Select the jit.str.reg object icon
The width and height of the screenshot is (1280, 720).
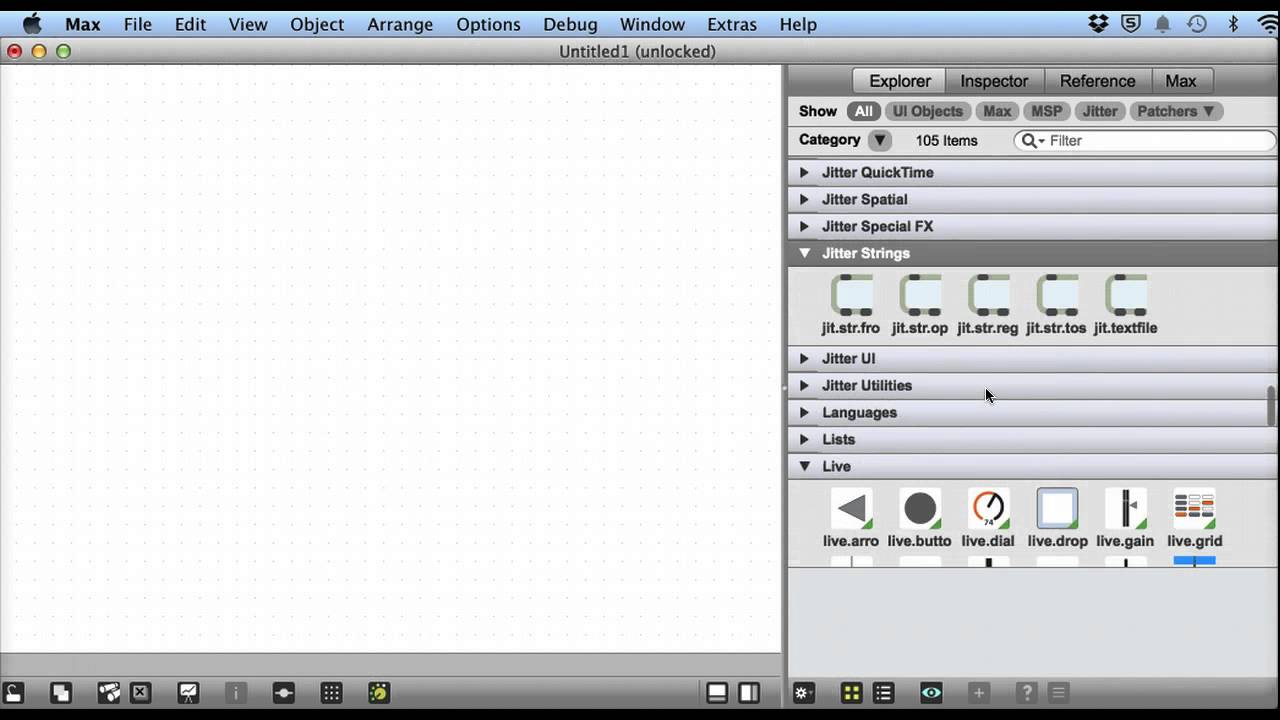[x=988, y=295]
